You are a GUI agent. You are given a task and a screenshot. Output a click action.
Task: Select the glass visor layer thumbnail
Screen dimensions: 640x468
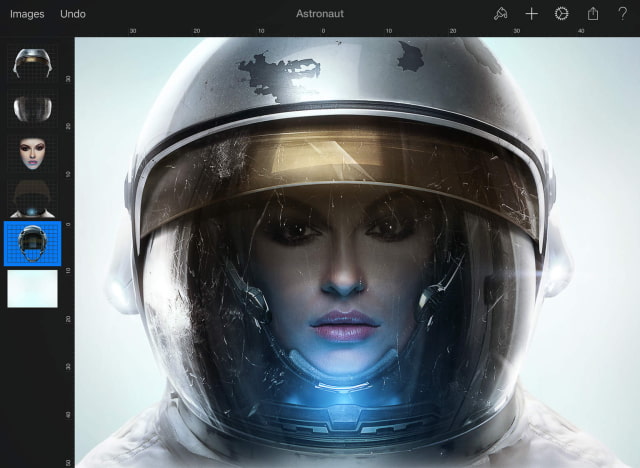(x=32, y=108)
